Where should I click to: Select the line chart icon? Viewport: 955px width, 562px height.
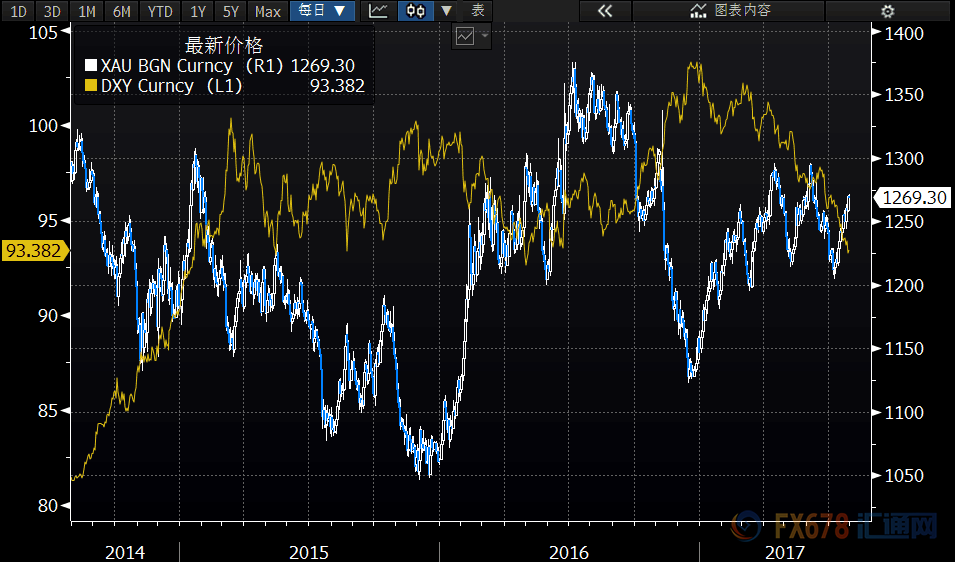(378, 11)
